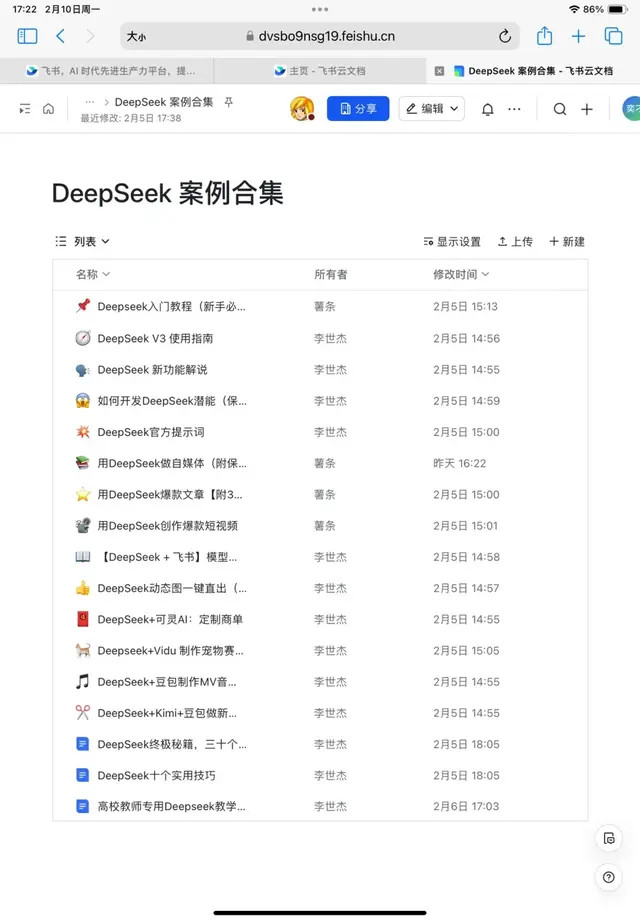Open DeepSeek终极秘籍 document
The image size is (640, 921).
click(172, 744)
